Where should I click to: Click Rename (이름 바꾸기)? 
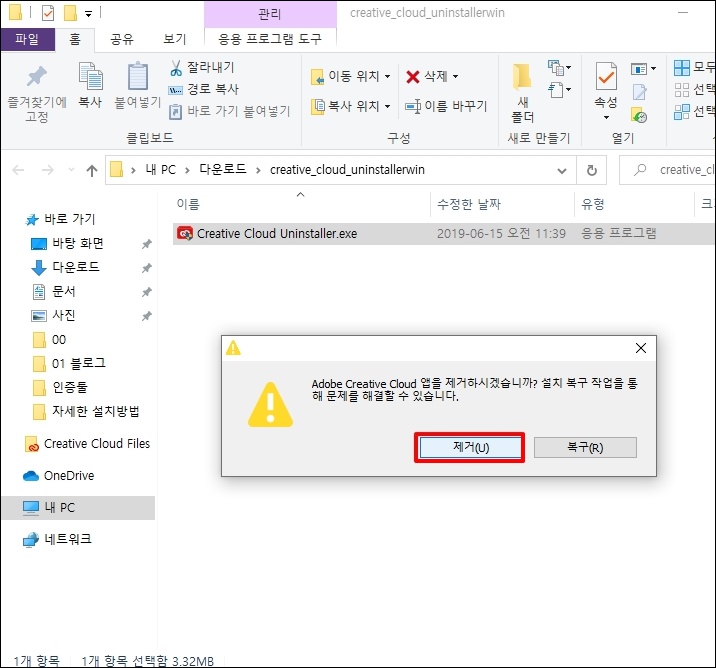446,106
